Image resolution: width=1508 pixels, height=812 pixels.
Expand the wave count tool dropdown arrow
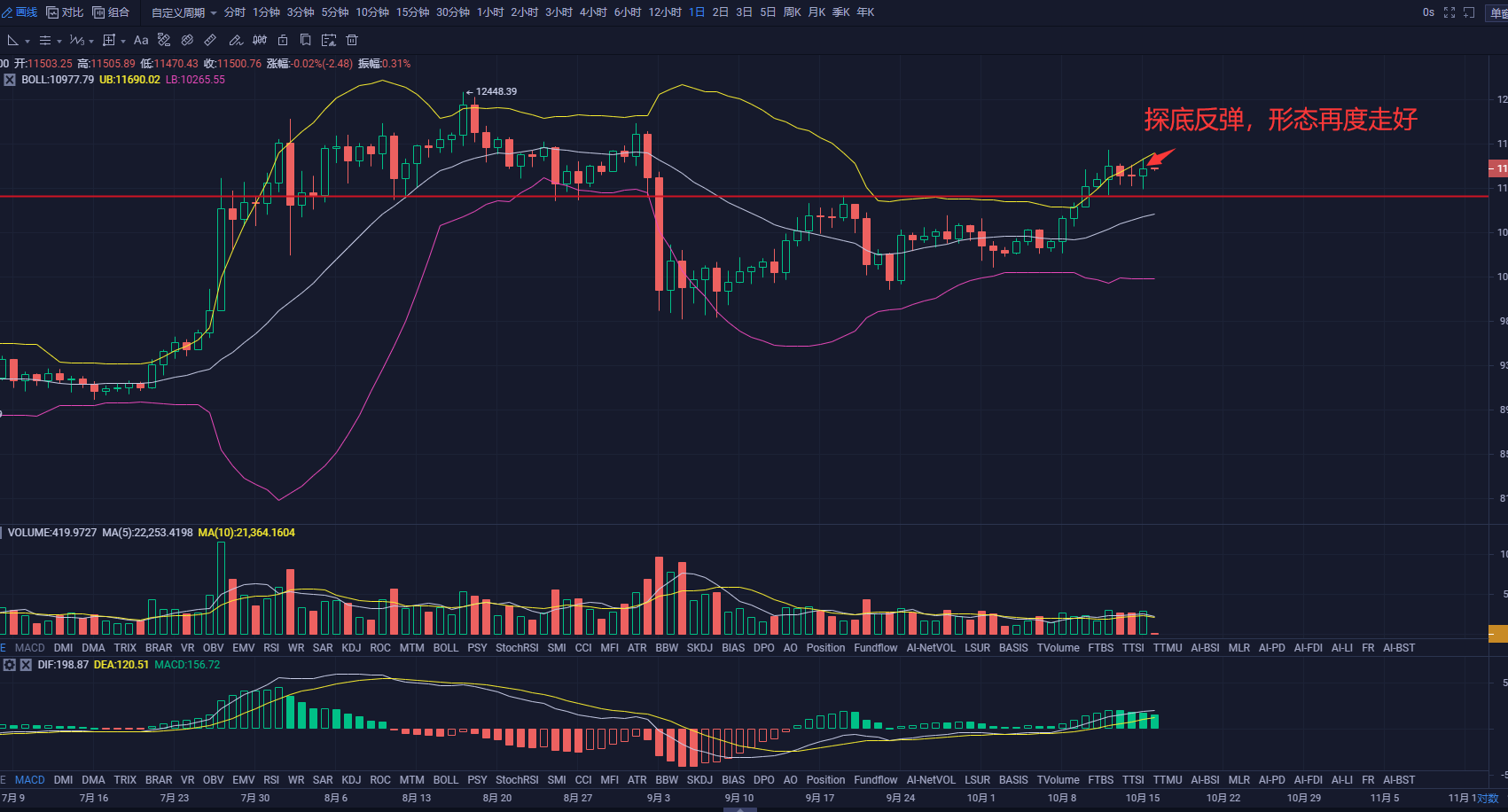tap(91, 42)
